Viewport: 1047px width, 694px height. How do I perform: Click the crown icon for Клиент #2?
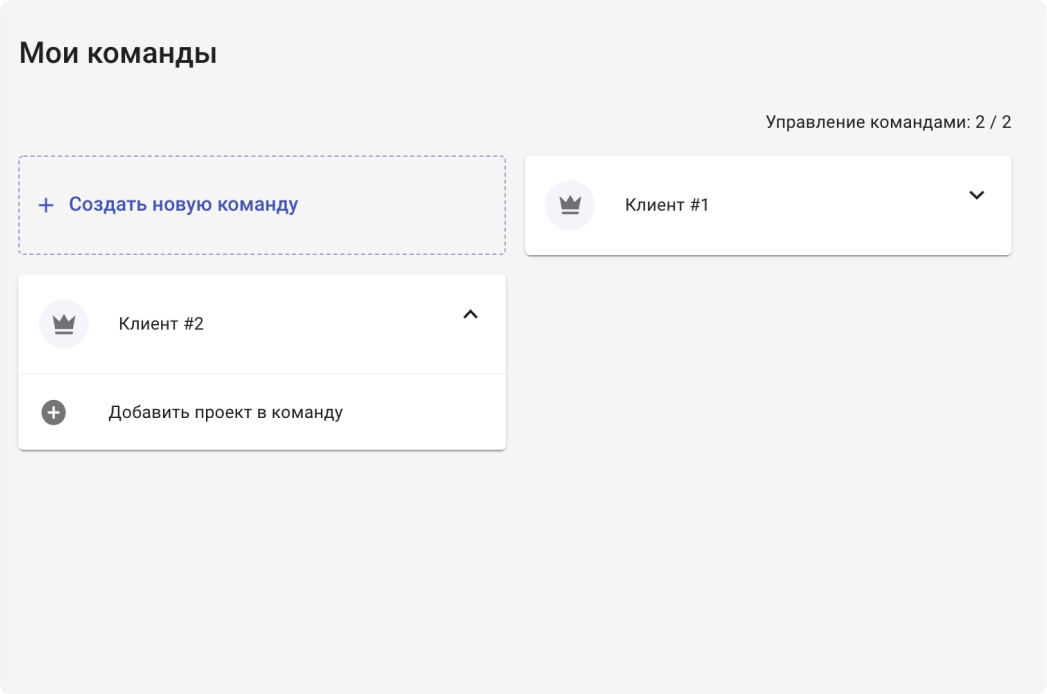64,324
